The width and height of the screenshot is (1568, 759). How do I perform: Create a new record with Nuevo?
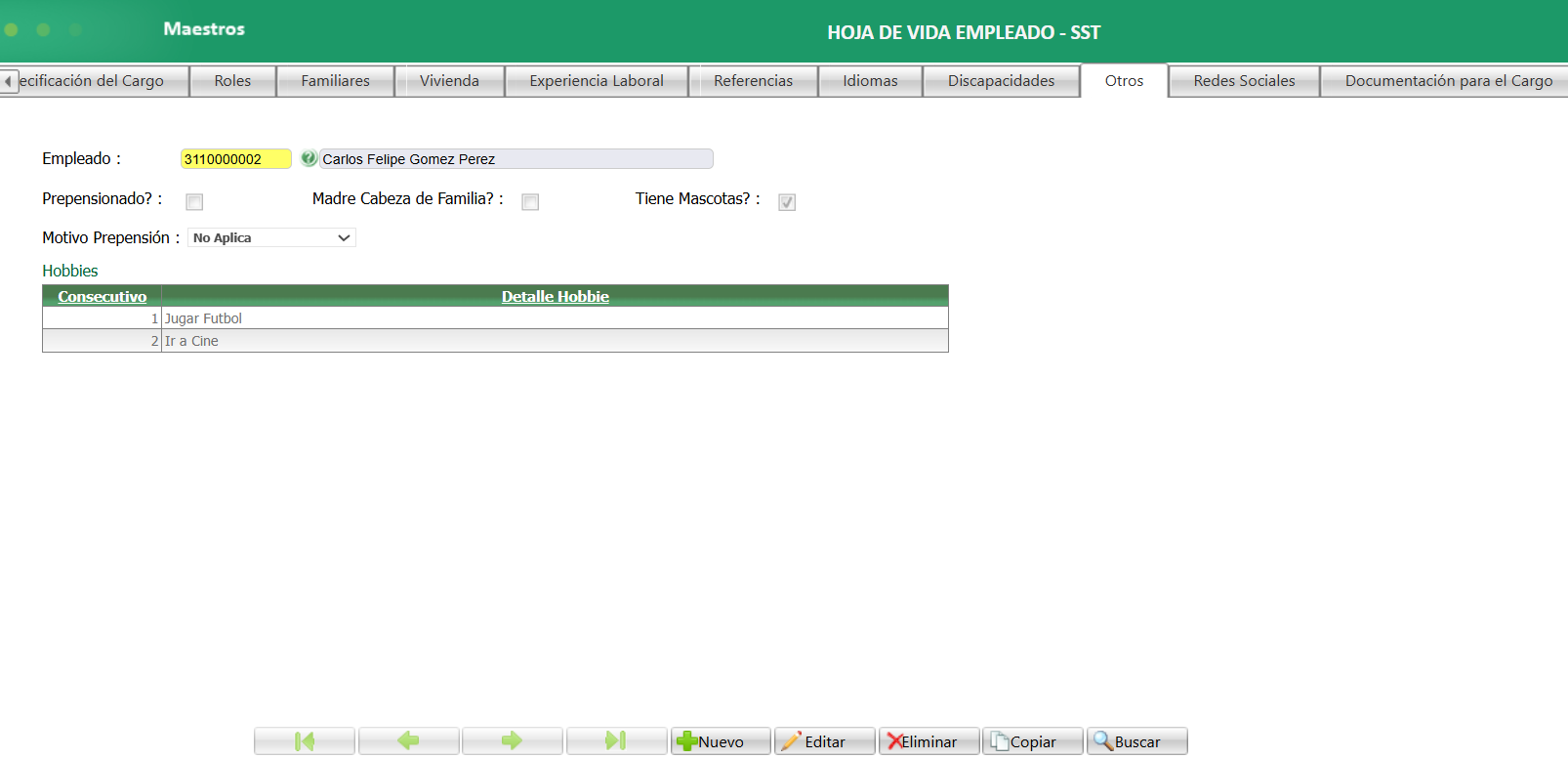pos(721,741)
